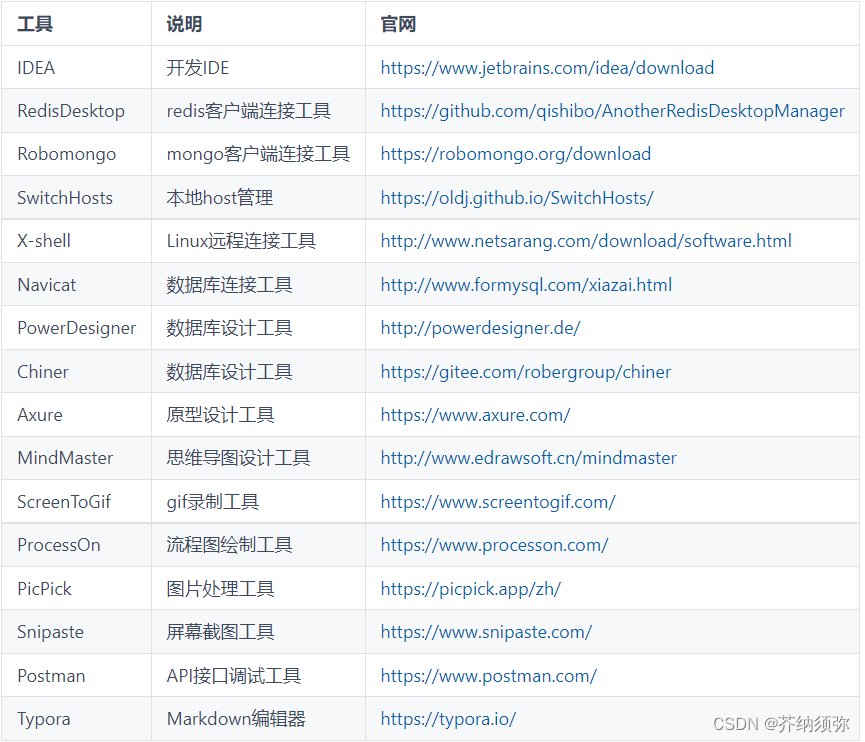Open the www.screentogif.com link

498,501
